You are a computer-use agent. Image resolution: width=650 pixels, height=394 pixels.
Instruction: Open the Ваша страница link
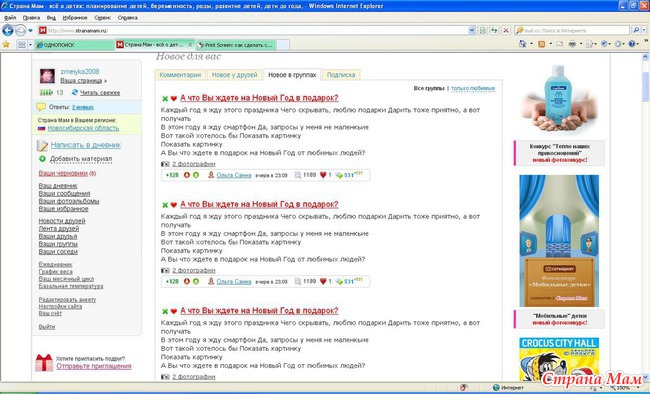[81, 80]
